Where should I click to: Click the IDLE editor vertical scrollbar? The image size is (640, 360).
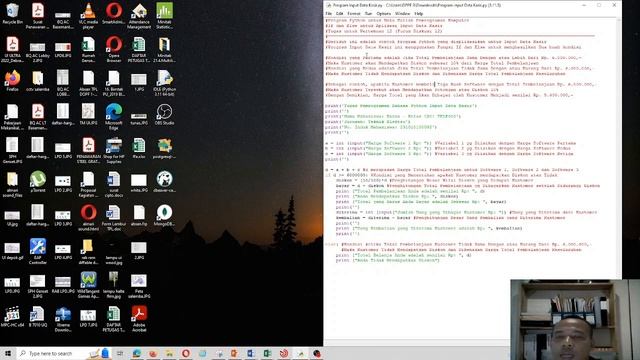[619, 147]
